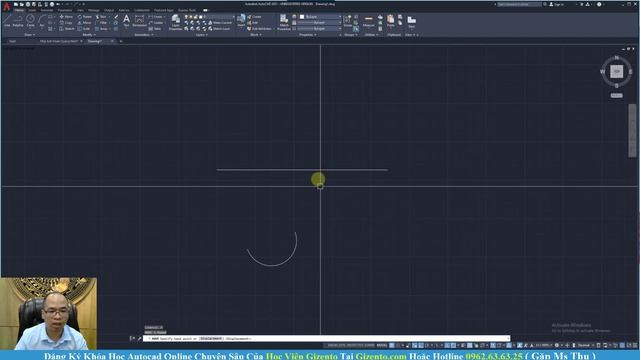
Task: Select the Arc tool
Action: 42,20
